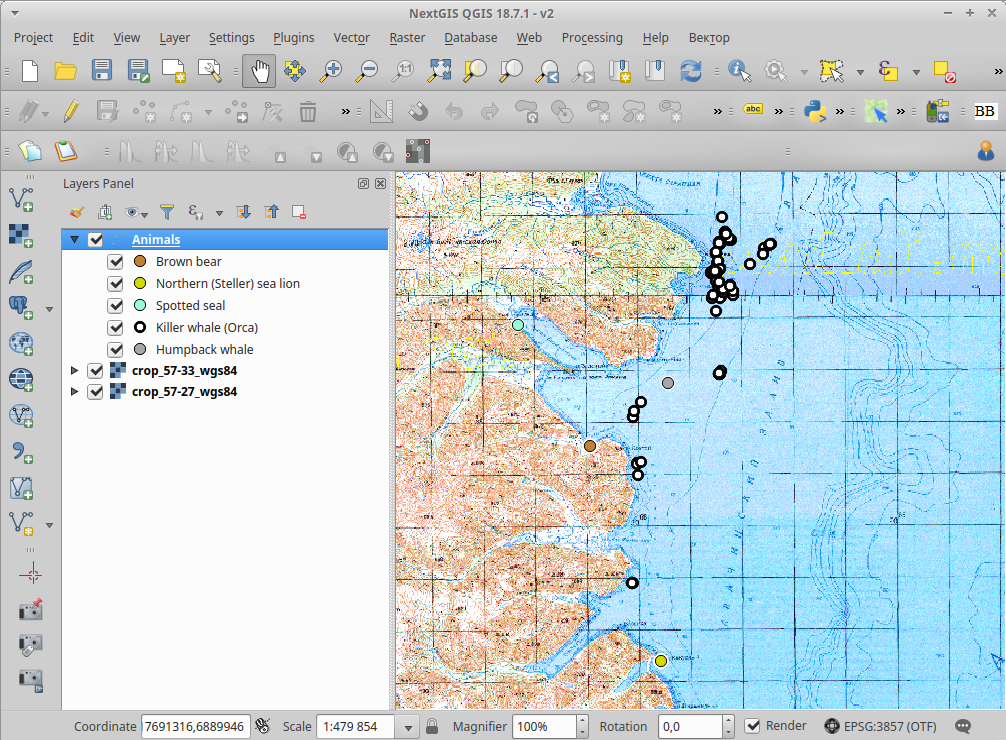Open the Raster menu
Image resolution: width=1006 pixels, height=740 pixels.
(407, 38)
